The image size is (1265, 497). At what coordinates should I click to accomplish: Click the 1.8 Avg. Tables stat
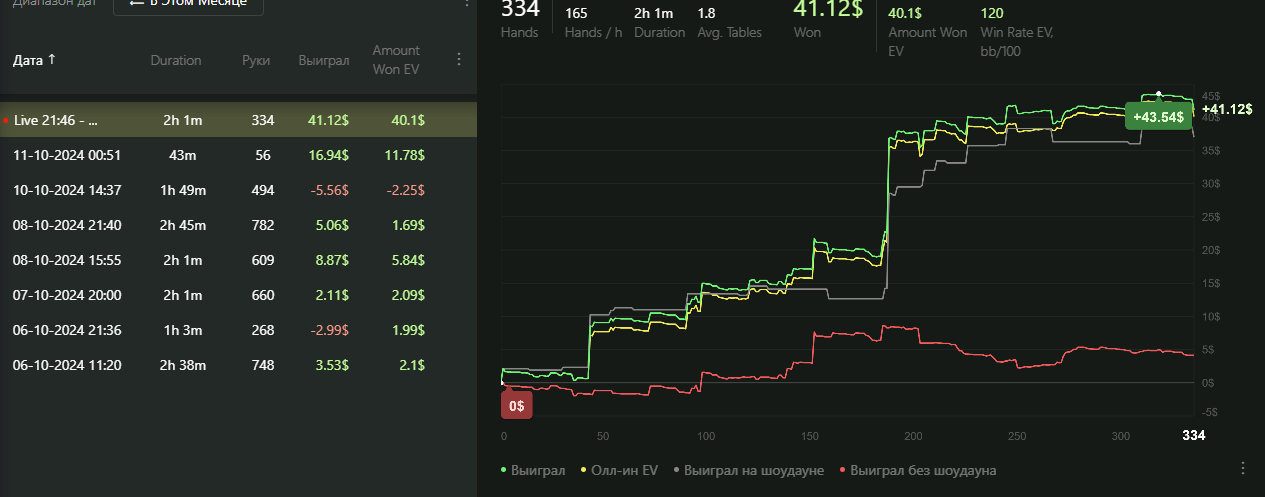coord(729,22)
